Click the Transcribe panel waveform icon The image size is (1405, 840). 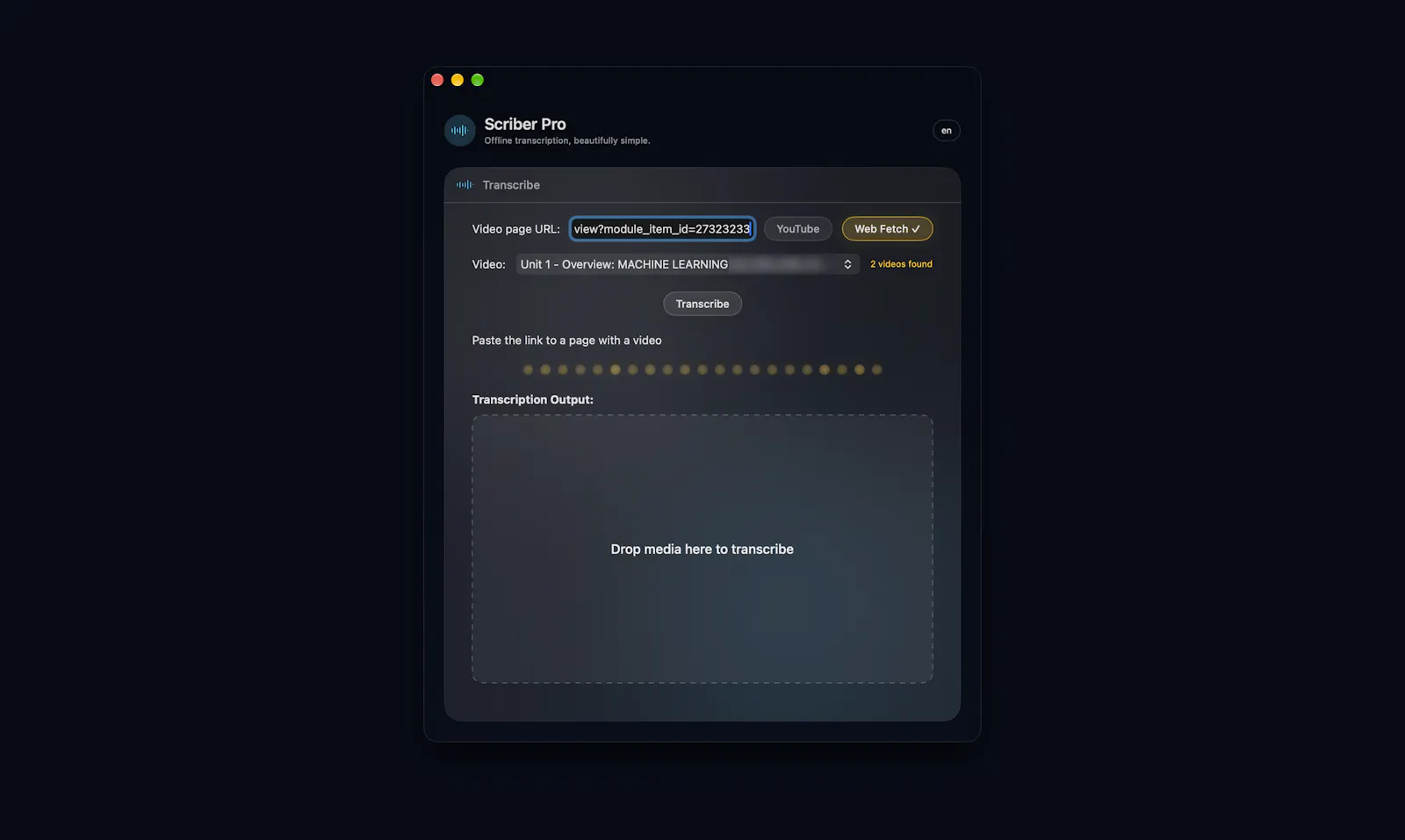tap(465, 185)
